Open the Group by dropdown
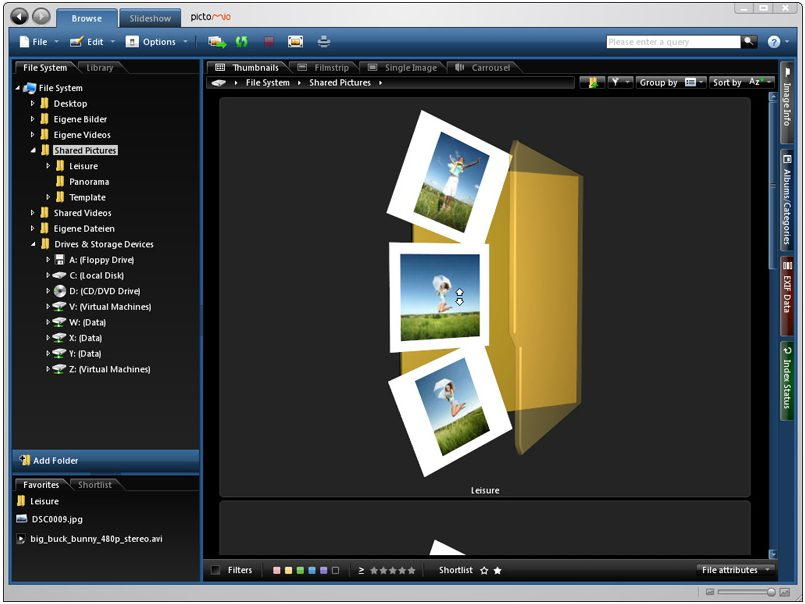 click(672, 82)
